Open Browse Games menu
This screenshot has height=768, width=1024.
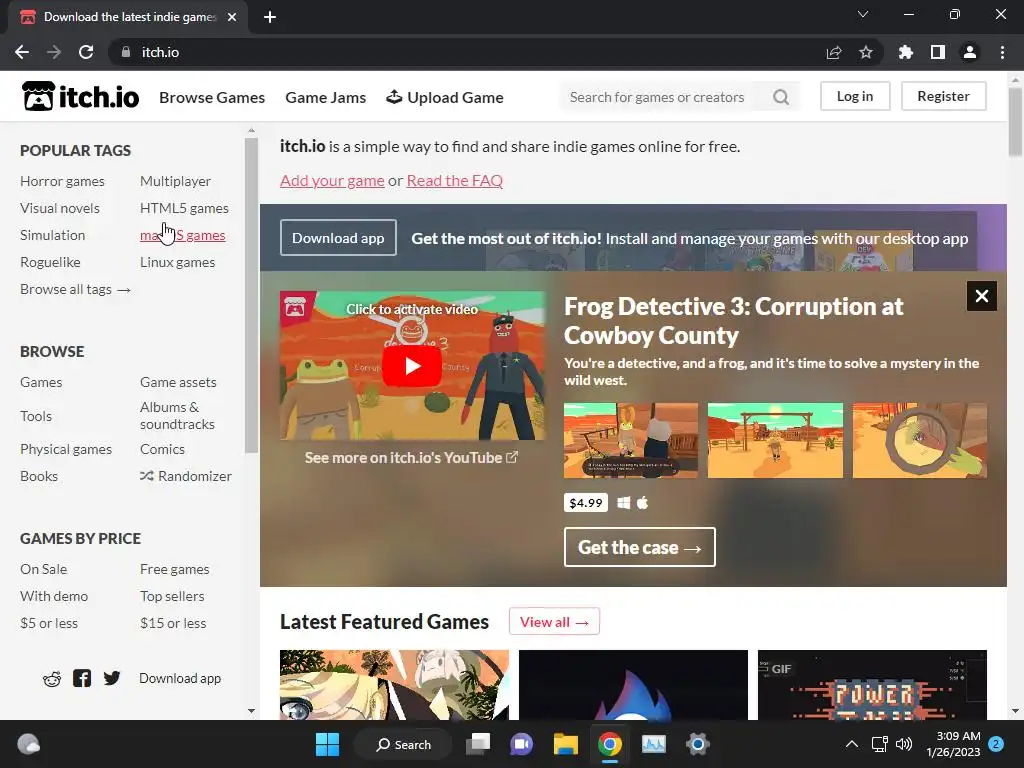coord(212,97)
